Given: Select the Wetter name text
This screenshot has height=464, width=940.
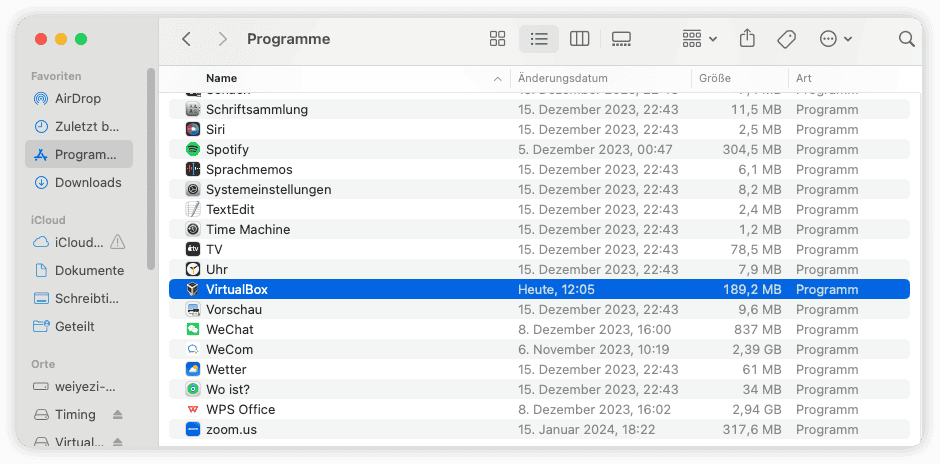Looking at the screenshot, I should pos(226,369).
